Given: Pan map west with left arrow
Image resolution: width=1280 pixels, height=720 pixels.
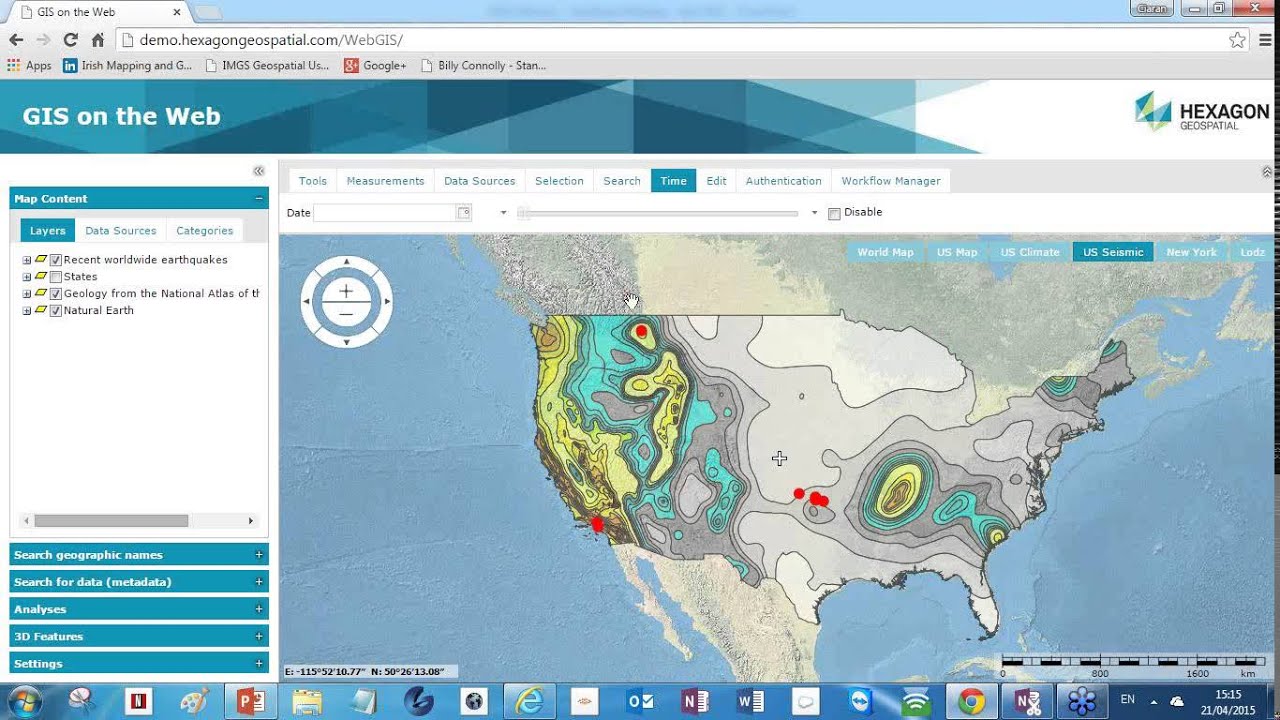Looking at the screenshot, I should point(306,301).
